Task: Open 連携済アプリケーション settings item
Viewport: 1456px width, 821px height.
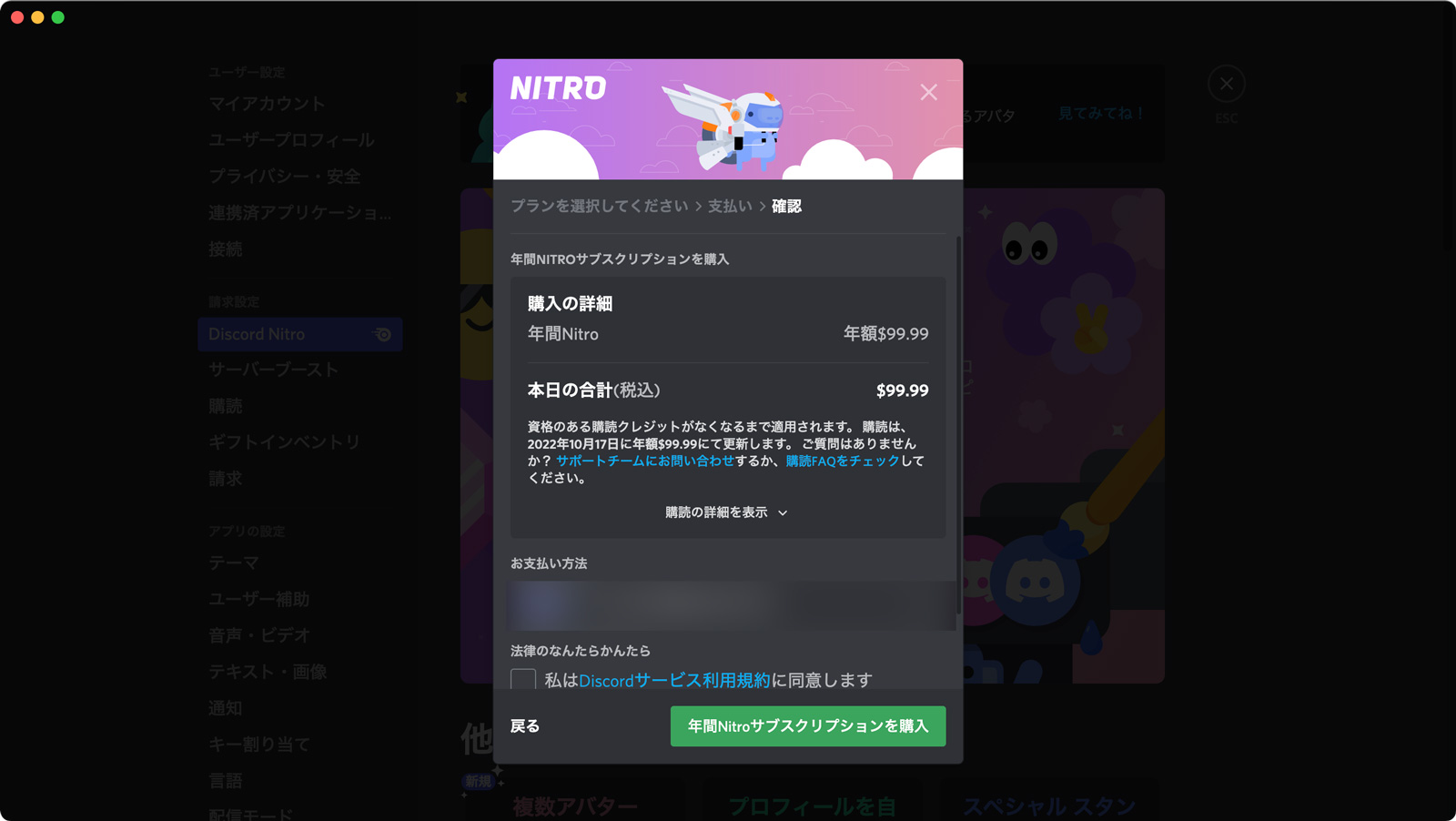Action: pyautogui.click(x=299, y=213)
